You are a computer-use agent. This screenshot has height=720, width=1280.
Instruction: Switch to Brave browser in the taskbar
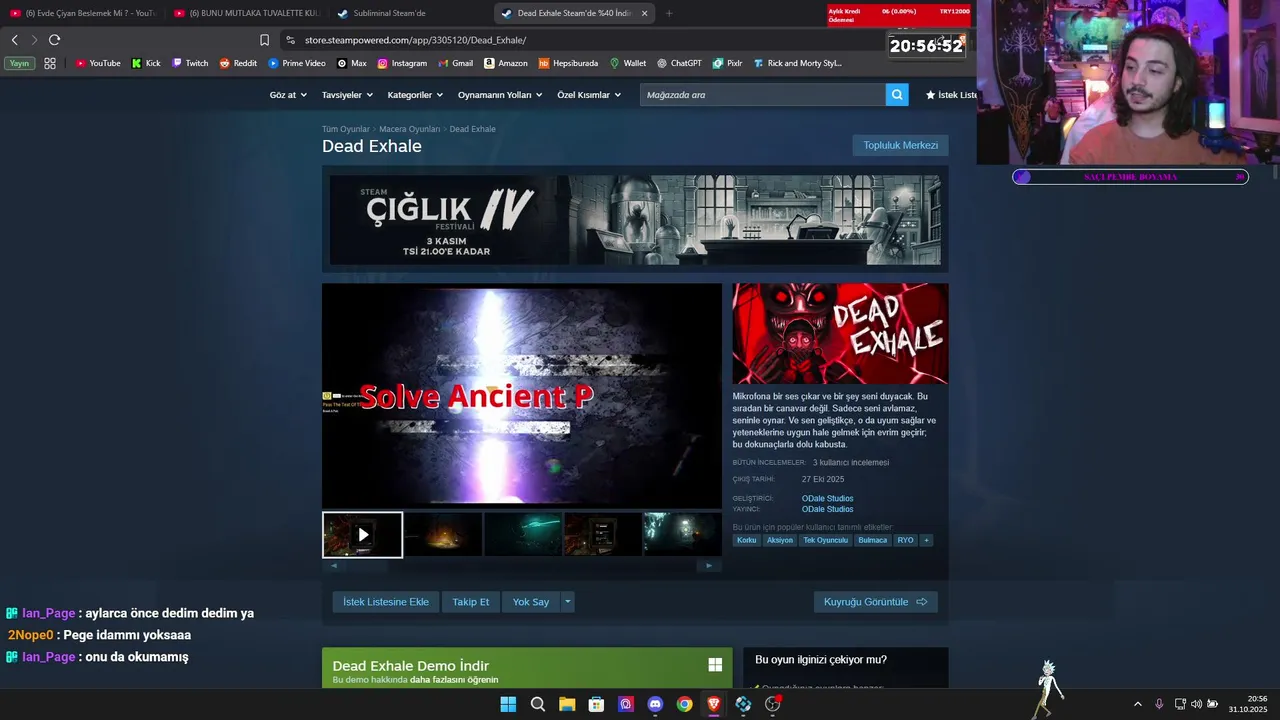click(714, 704)
